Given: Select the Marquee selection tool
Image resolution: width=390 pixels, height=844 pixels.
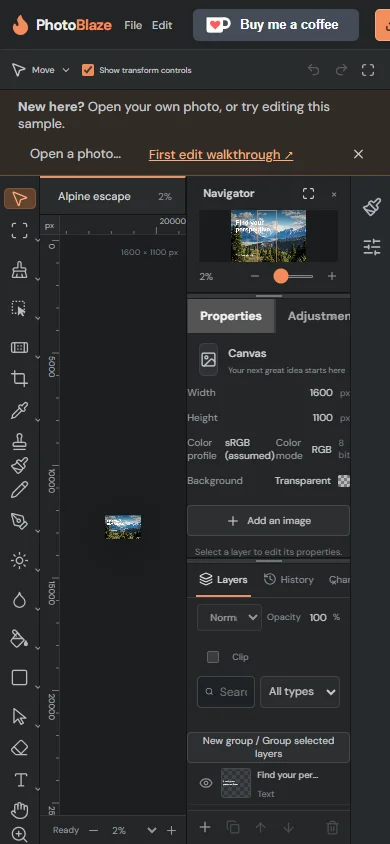Looking at the screenshot, I should (19, 230).
